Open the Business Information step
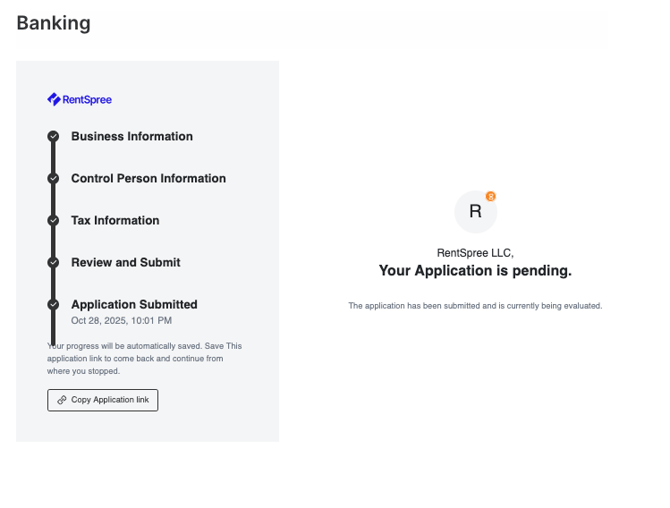The width and height of the screenshot is (670, 508). 132,137
